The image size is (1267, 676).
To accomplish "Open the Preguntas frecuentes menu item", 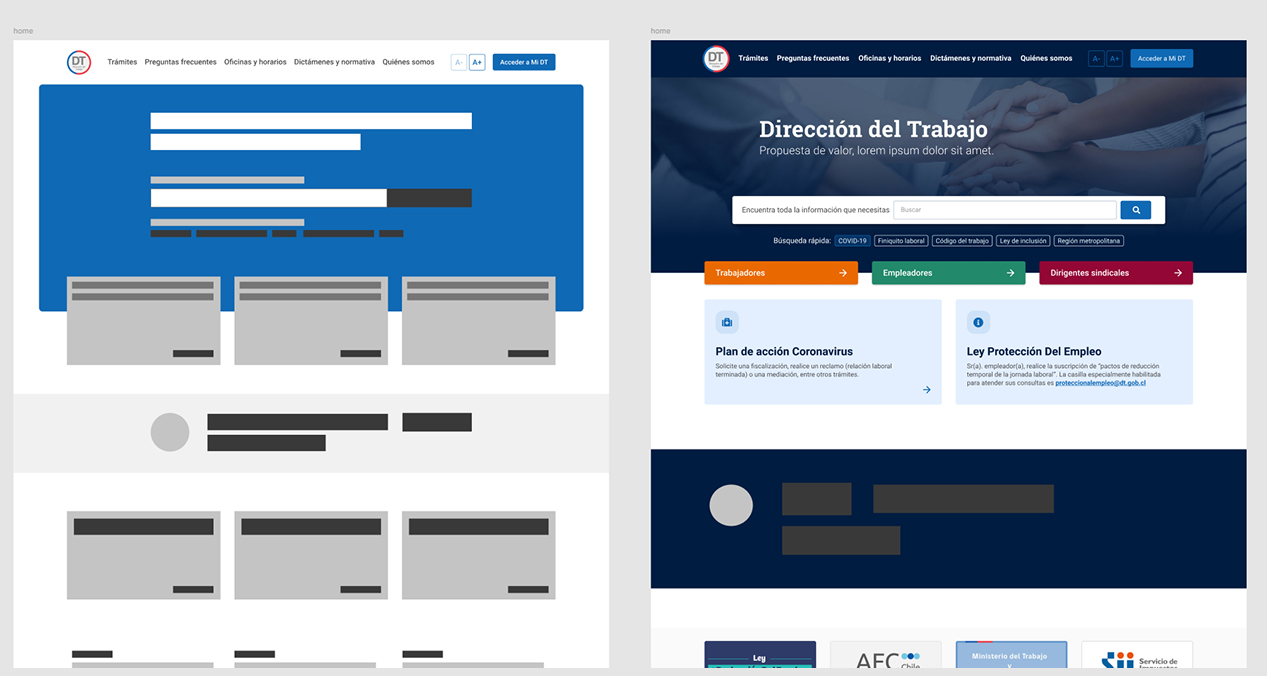I will [x=812, y=58].
